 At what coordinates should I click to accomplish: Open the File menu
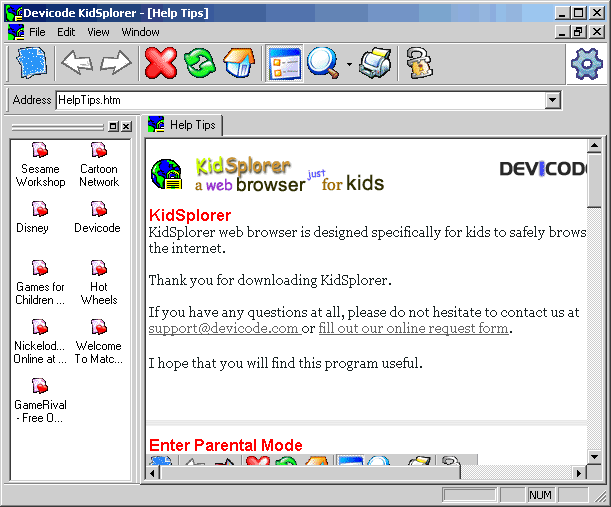[x=37, y=32]
